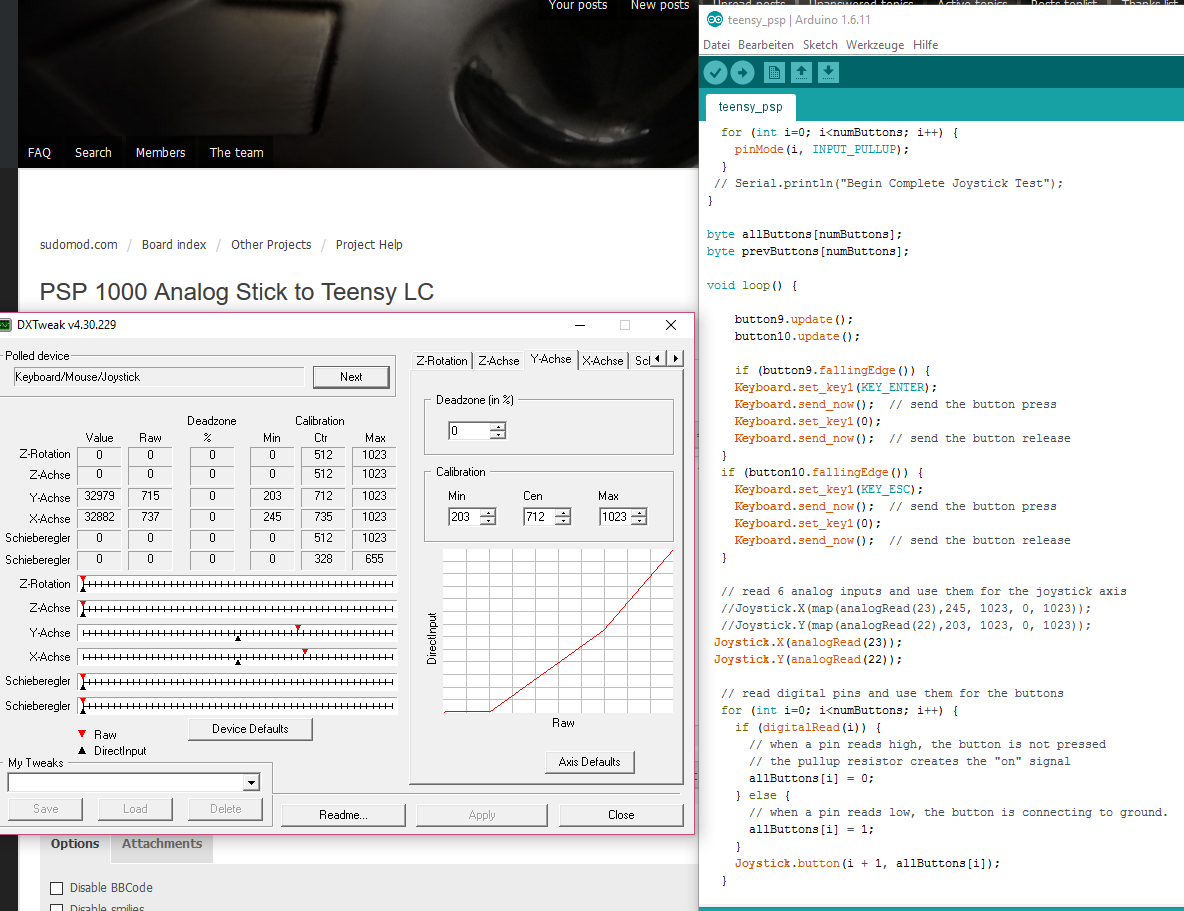Click the Arduino logo in title bar

(714, 20)
